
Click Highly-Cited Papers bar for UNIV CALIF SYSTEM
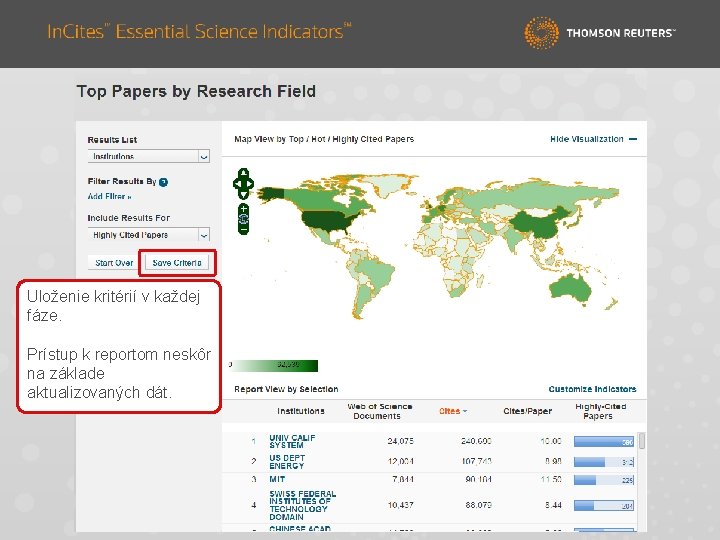604,442
